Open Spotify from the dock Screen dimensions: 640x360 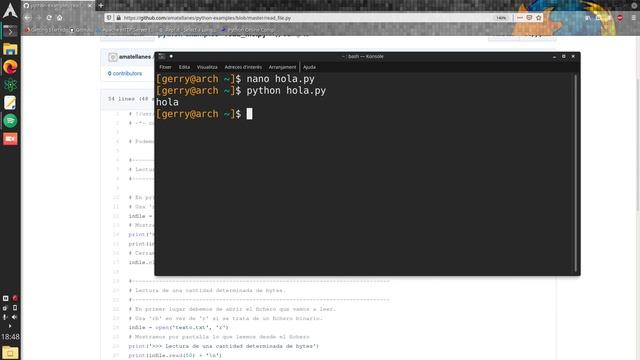pos(10,121)
